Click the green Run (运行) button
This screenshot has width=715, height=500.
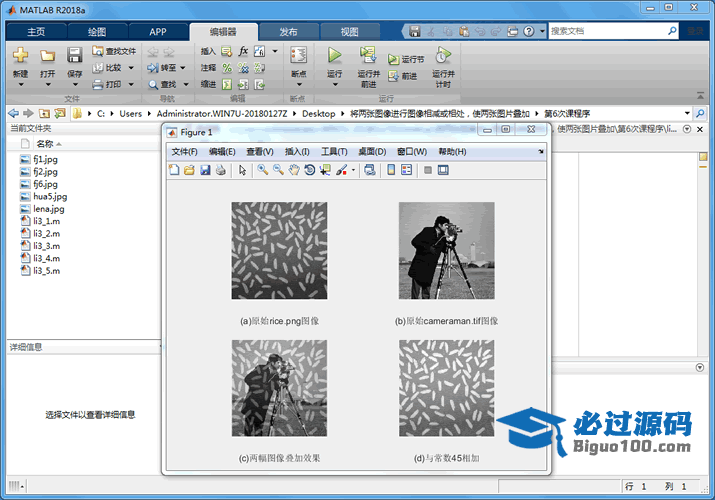[x=334, y=55]
